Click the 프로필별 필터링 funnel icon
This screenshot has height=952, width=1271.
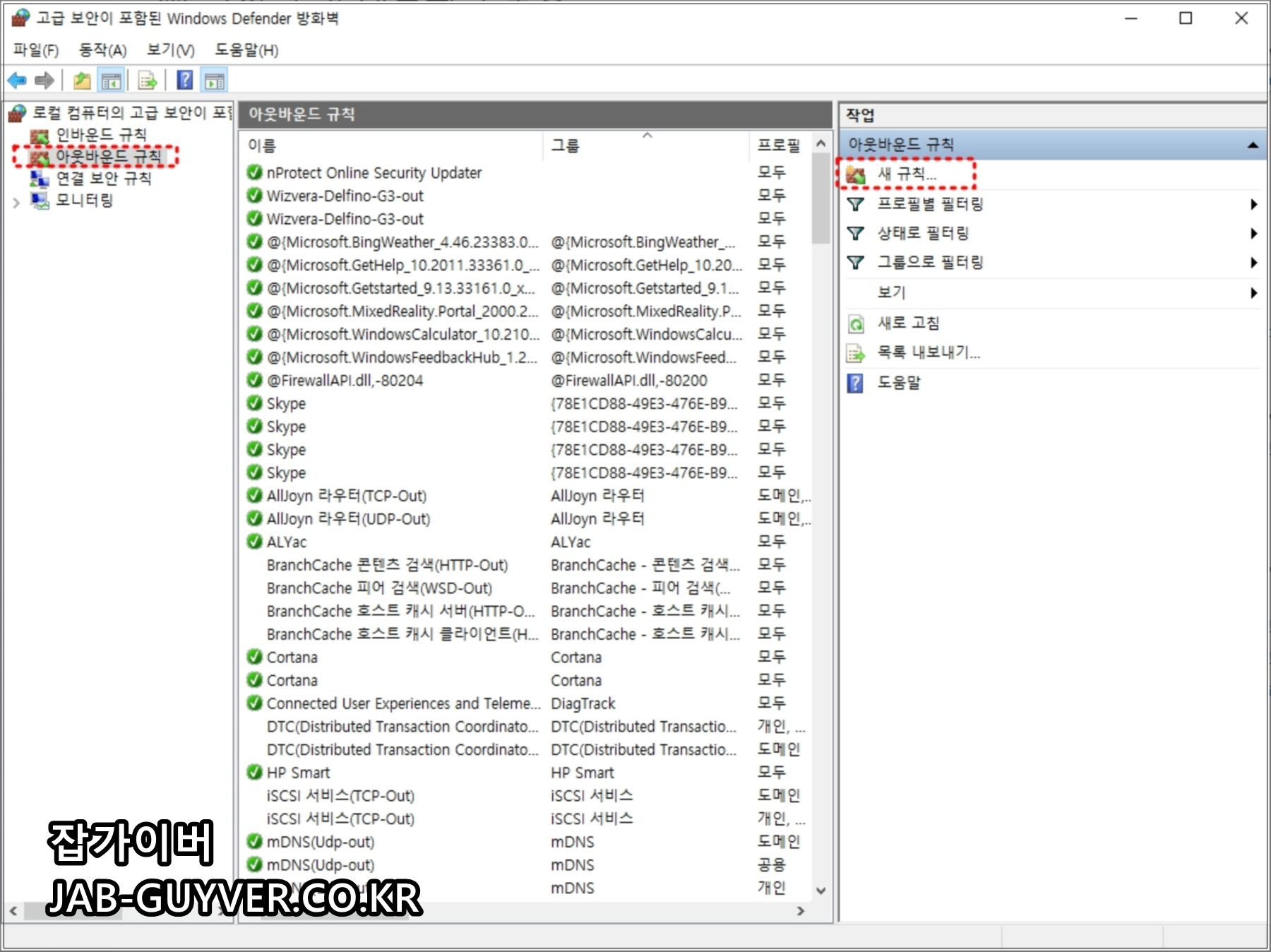[856, 204]
